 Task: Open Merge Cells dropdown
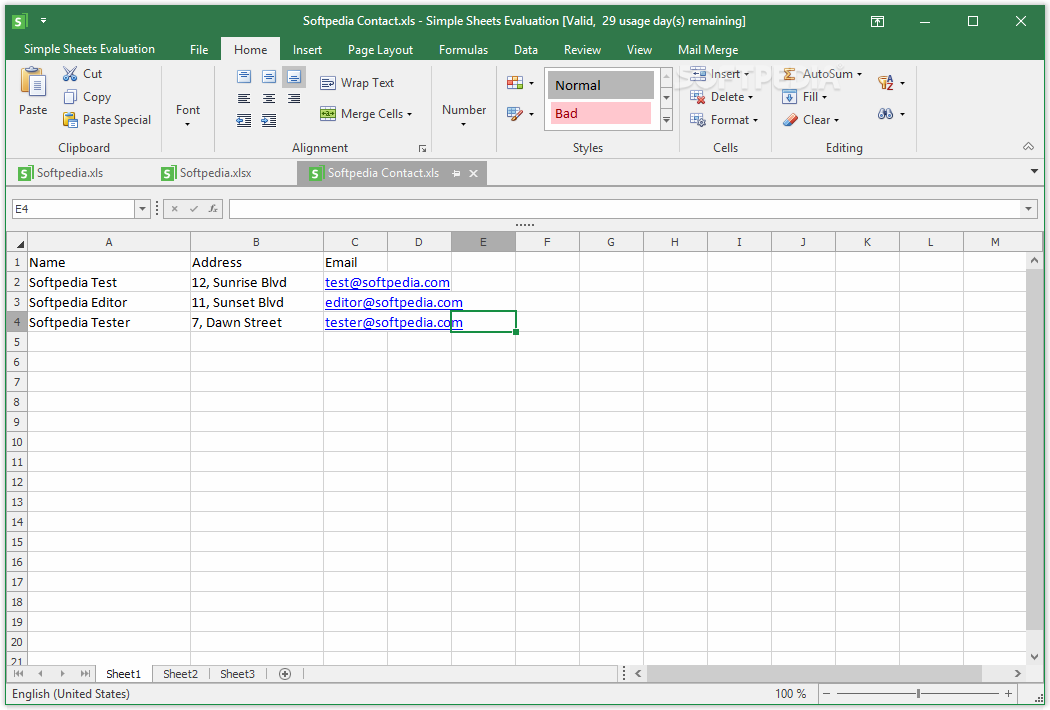coord(366,114)
